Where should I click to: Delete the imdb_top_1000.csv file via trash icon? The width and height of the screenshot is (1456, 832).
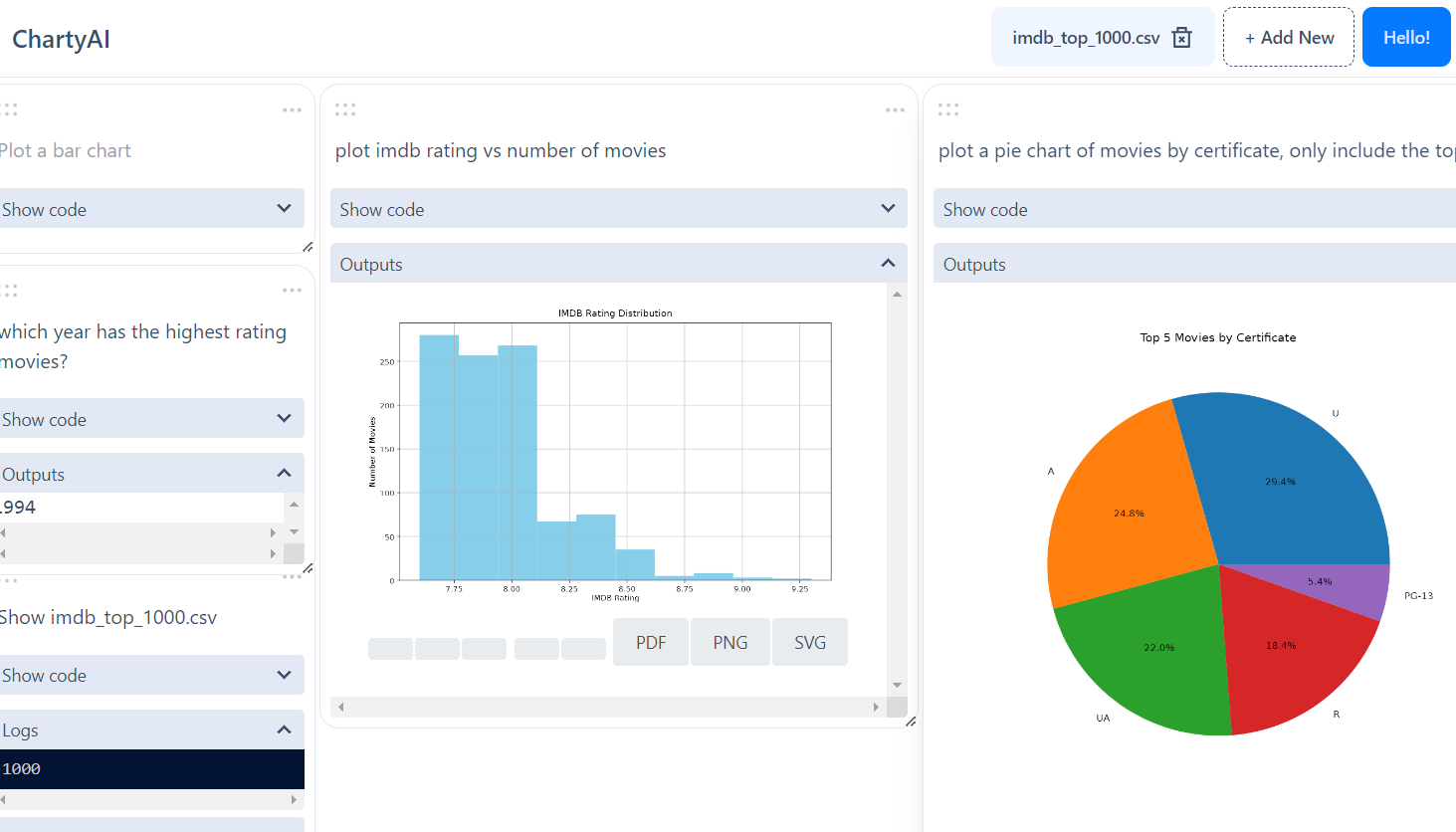pos(1181,38)
